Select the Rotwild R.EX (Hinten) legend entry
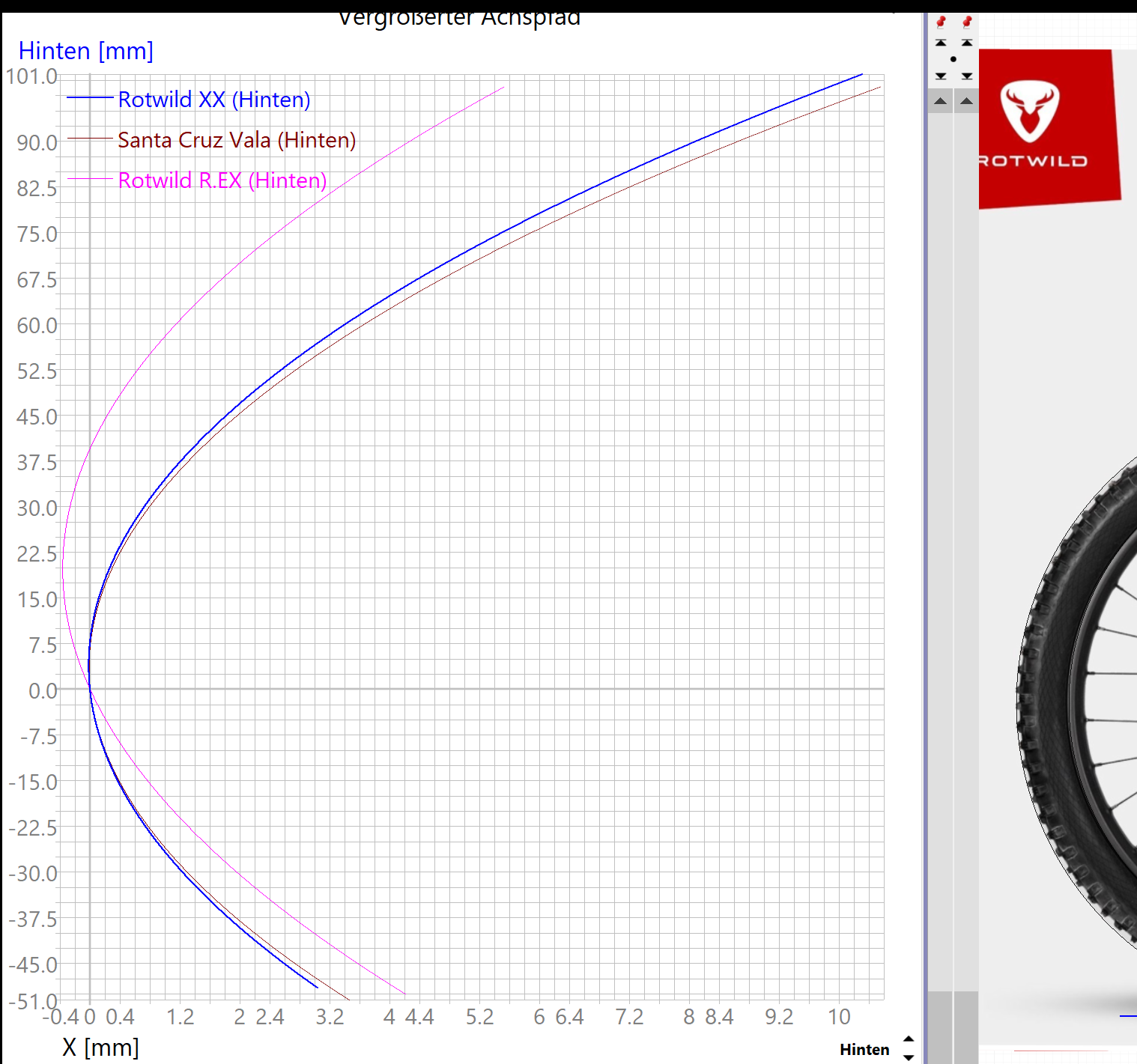This screenshot has width=1137, height=1064. [x=222, y=180]
